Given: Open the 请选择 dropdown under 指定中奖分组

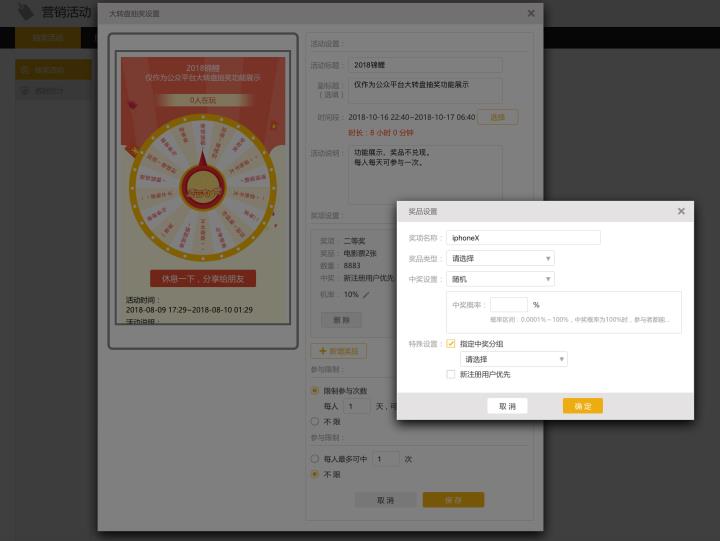Looking at the screenshot, I should coord(514,359).
